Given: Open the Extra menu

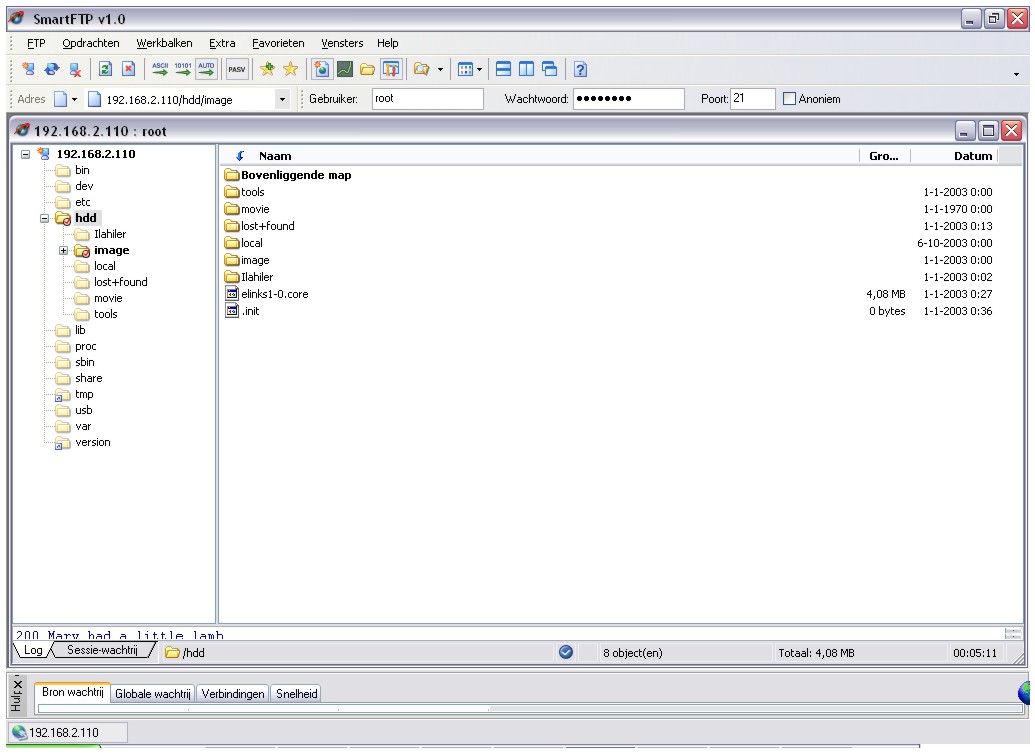Looking at the screenshot, I should (x=222, y=44).
